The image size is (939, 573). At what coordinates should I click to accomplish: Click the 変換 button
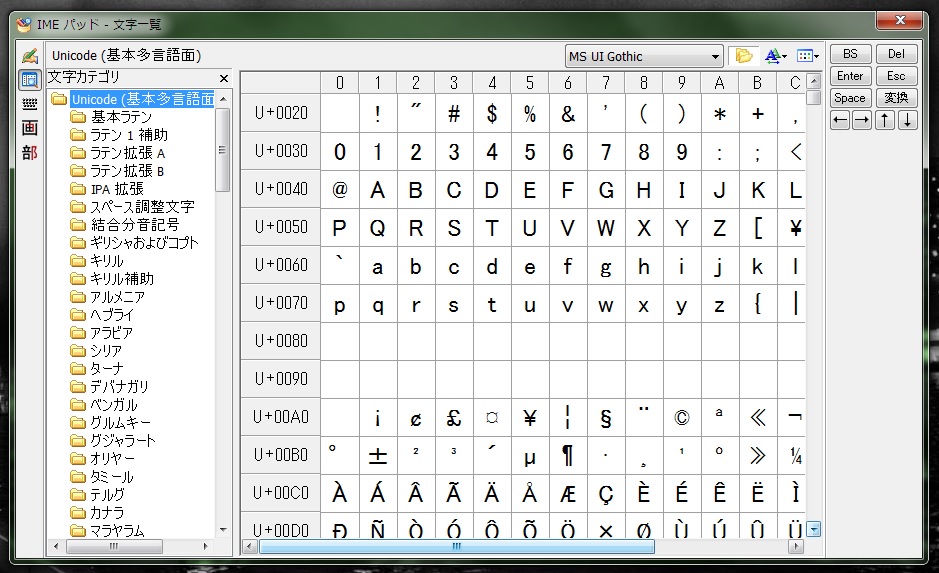[x=896, y=98]
